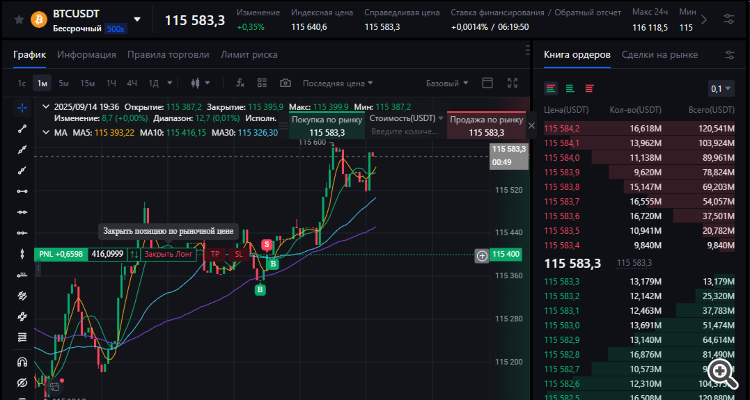Show asks-only red order book view
The width and height of the screenshot is (750, 400).
[x=589, y=89]
